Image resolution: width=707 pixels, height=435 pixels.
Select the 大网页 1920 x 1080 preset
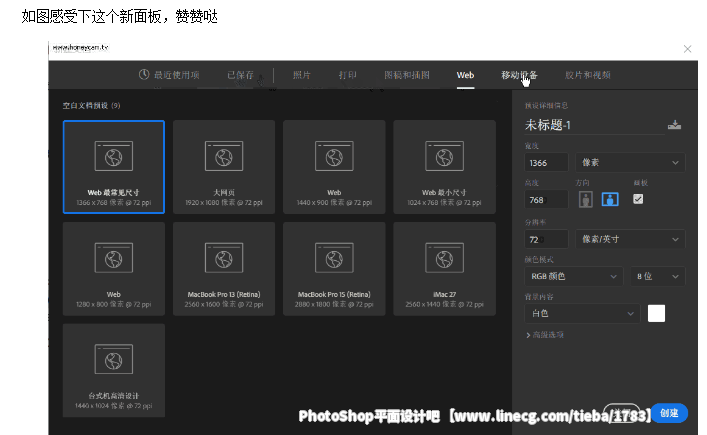click(224, 167)
